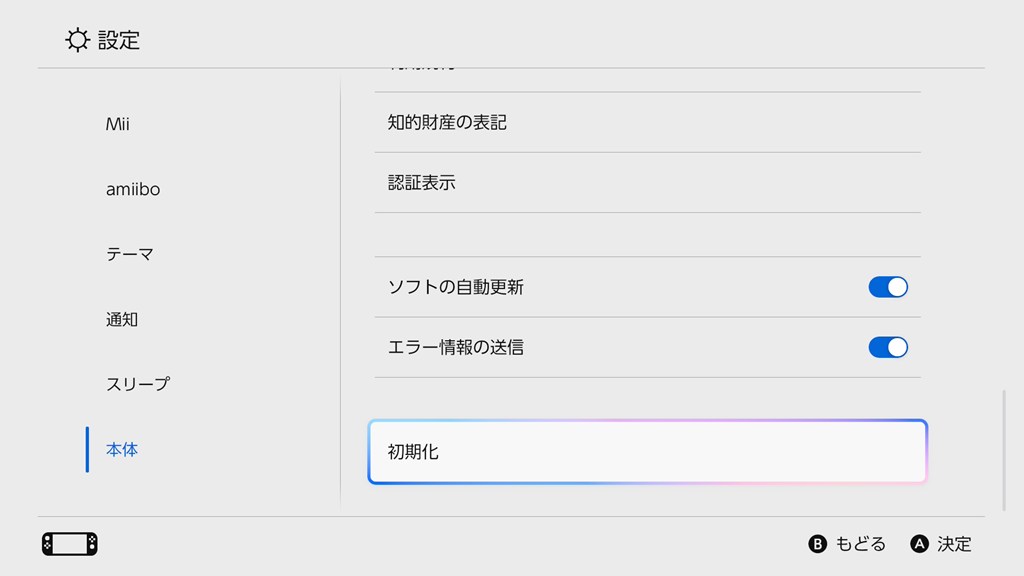
Task: Click the Switch console icon at bottom-left
Action: [70, 544]
